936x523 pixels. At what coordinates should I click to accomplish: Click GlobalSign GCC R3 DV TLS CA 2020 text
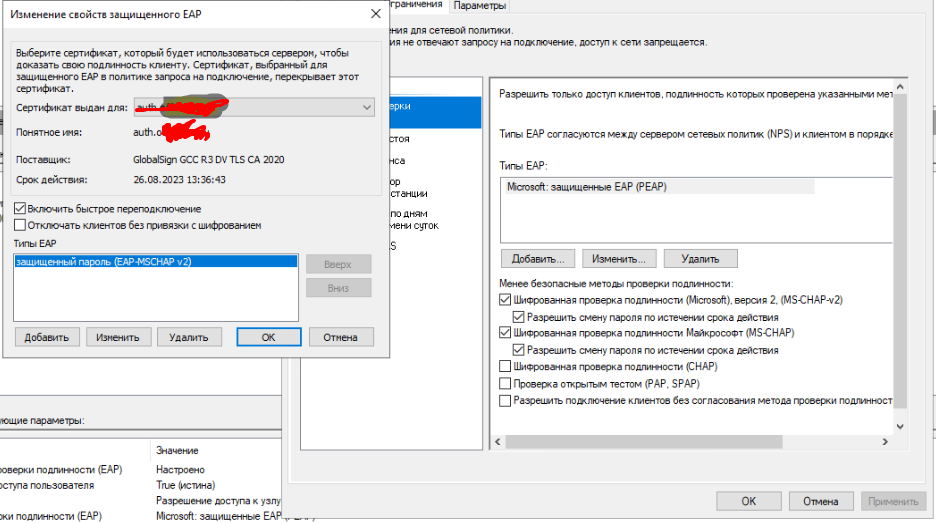click(209, 159)
